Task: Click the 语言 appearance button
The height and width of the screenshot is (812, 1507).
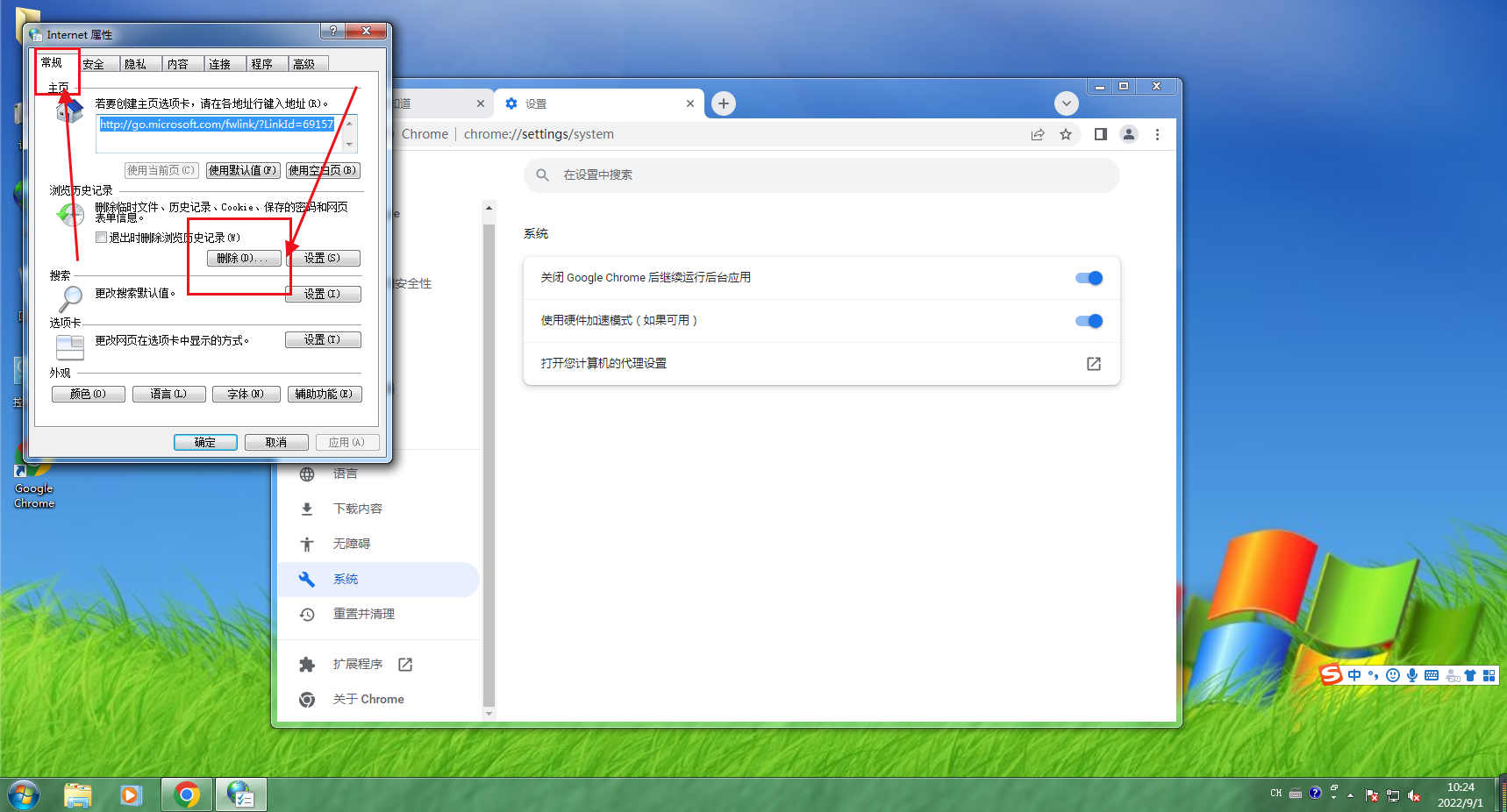Action: point(168,395)
